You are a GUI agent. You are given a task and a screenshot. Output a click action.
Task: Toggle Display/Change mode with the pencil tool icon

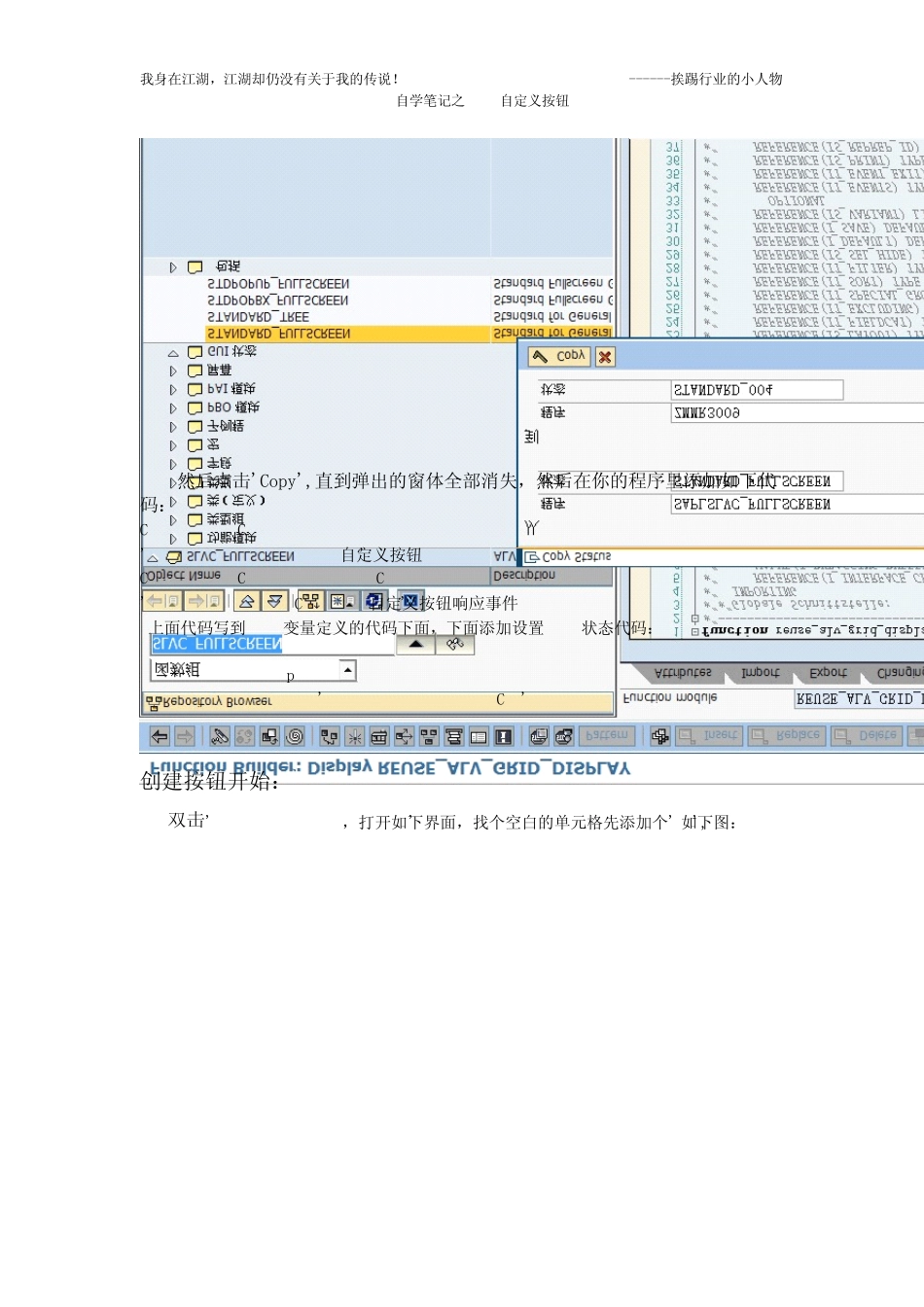click(x=220, y=736)
